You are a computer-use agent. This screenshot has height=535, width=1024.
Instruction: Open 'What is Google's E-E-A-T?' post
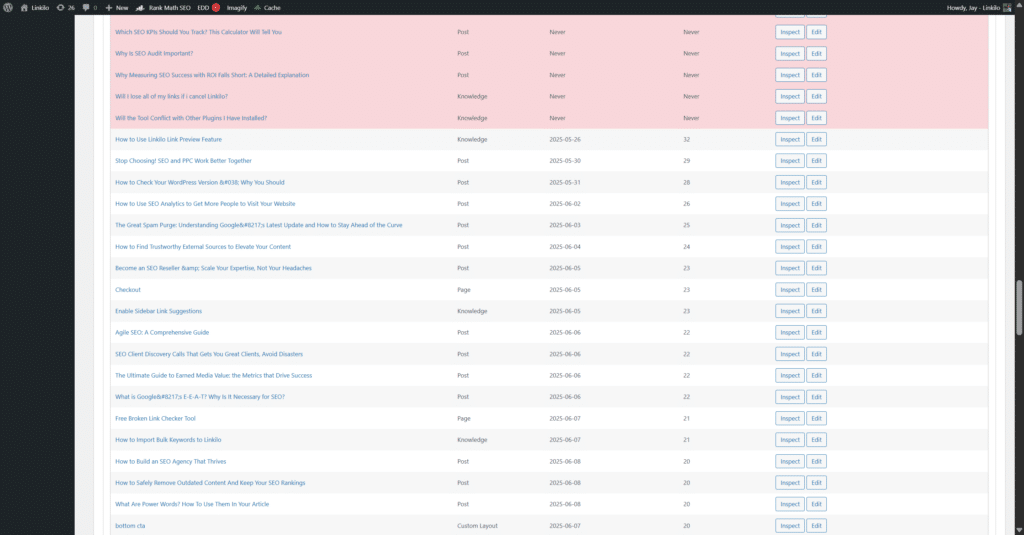(200, 397)
